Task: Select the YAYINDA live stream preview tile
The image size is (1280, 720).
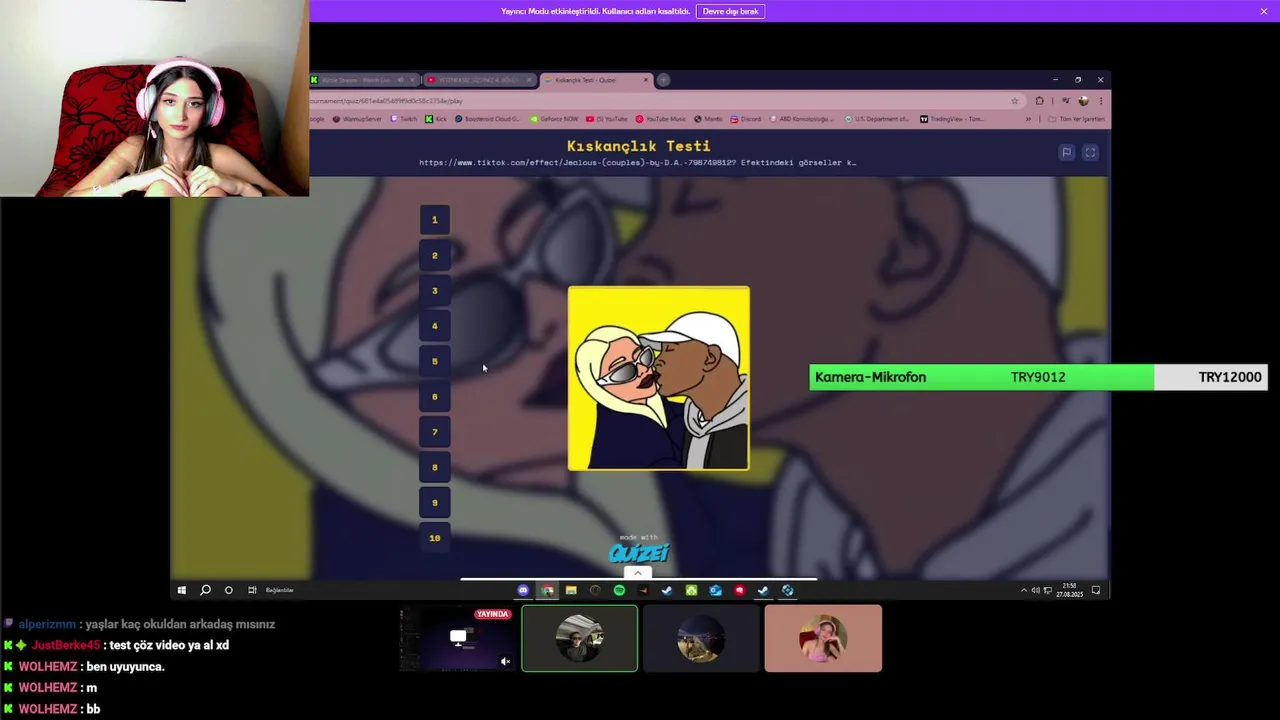Action: (458, 638)
